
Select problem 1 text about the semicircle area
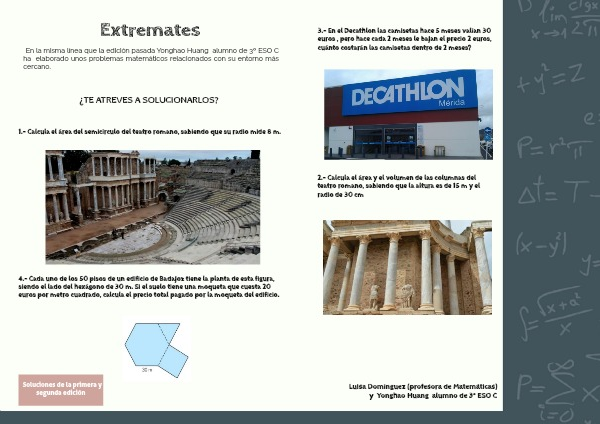coord(150,132)
